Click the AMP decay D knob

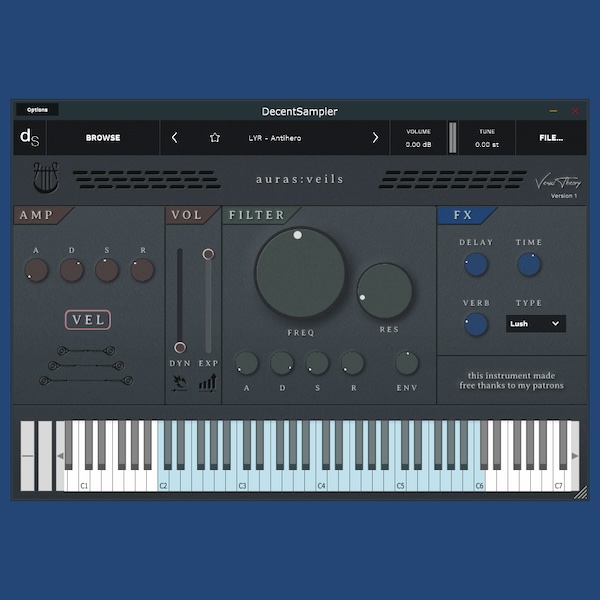(x=72, y=270)
